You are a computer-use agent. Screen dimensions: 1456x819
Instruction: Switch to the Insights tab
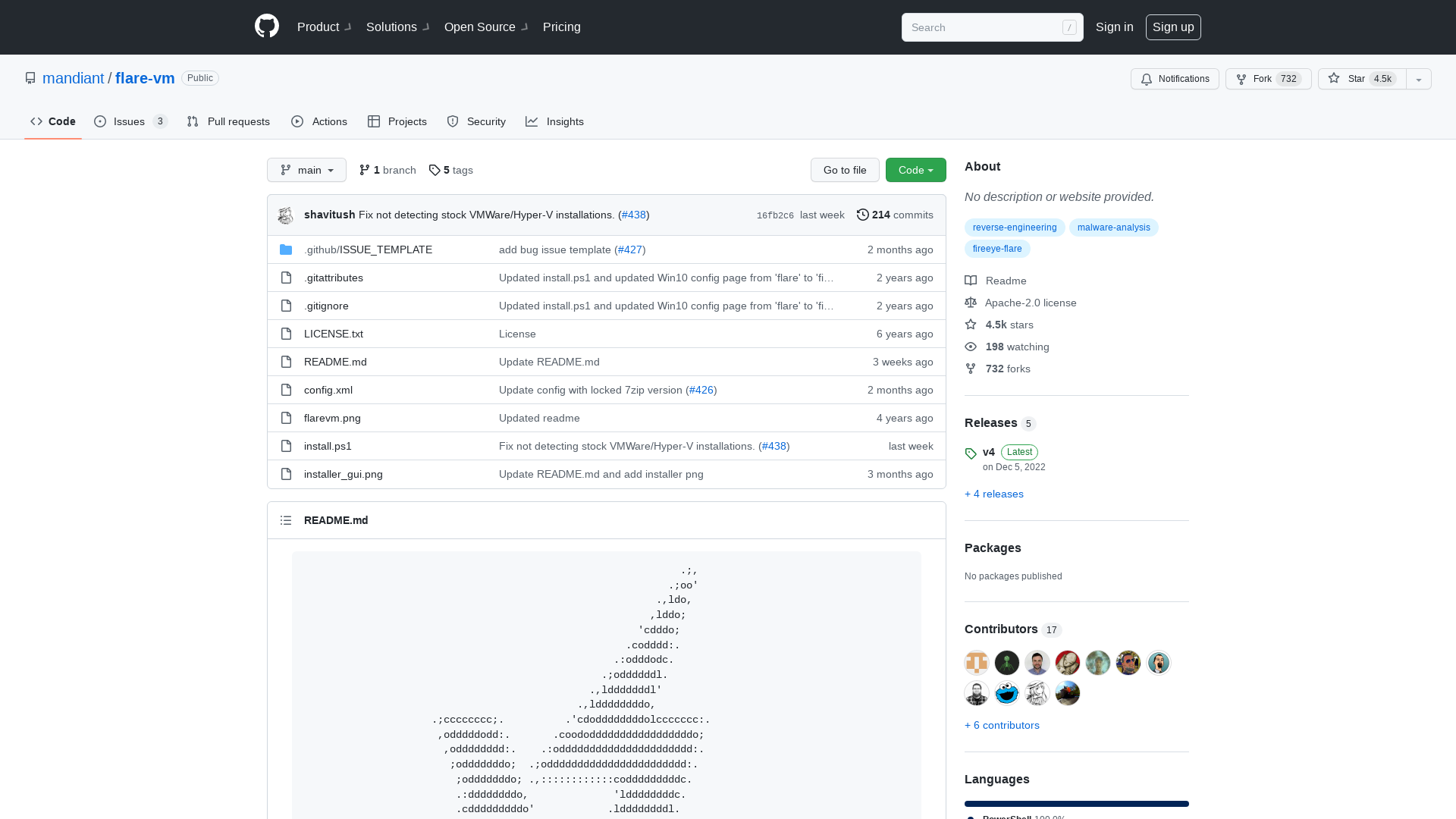[554, 121]
